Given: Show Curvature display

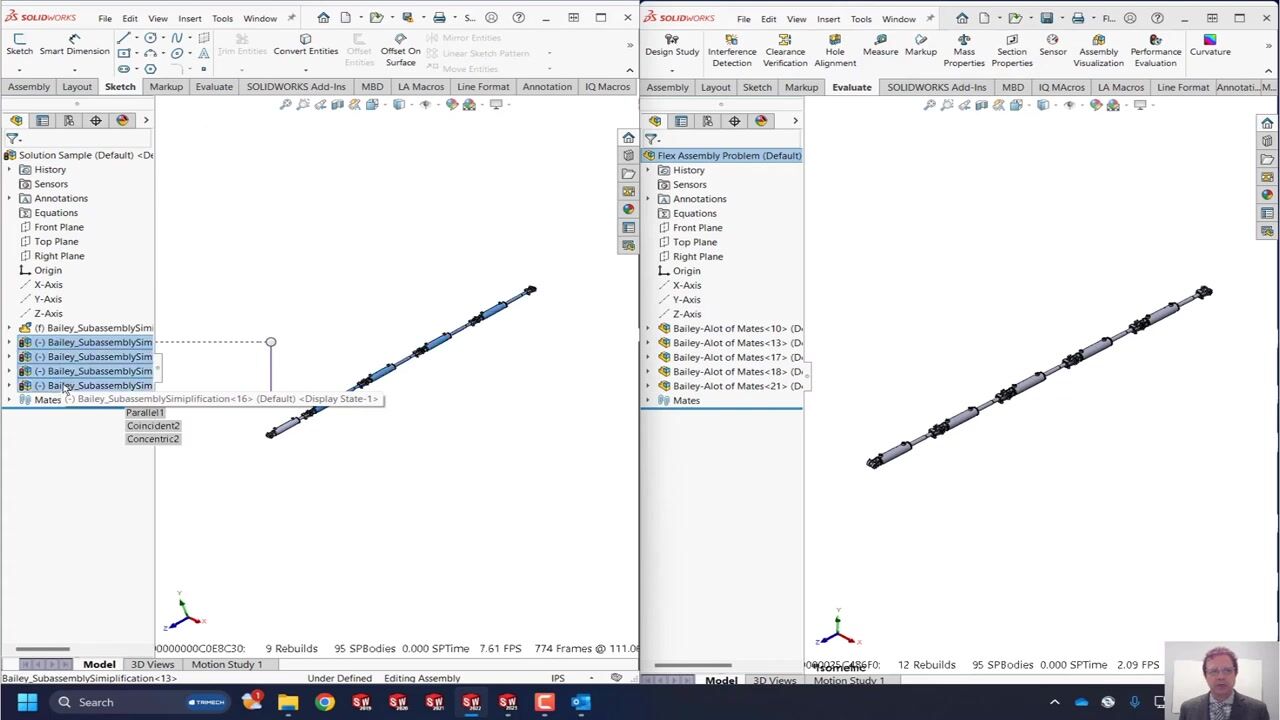Looking at the screenshot, I should [1210, 46].
